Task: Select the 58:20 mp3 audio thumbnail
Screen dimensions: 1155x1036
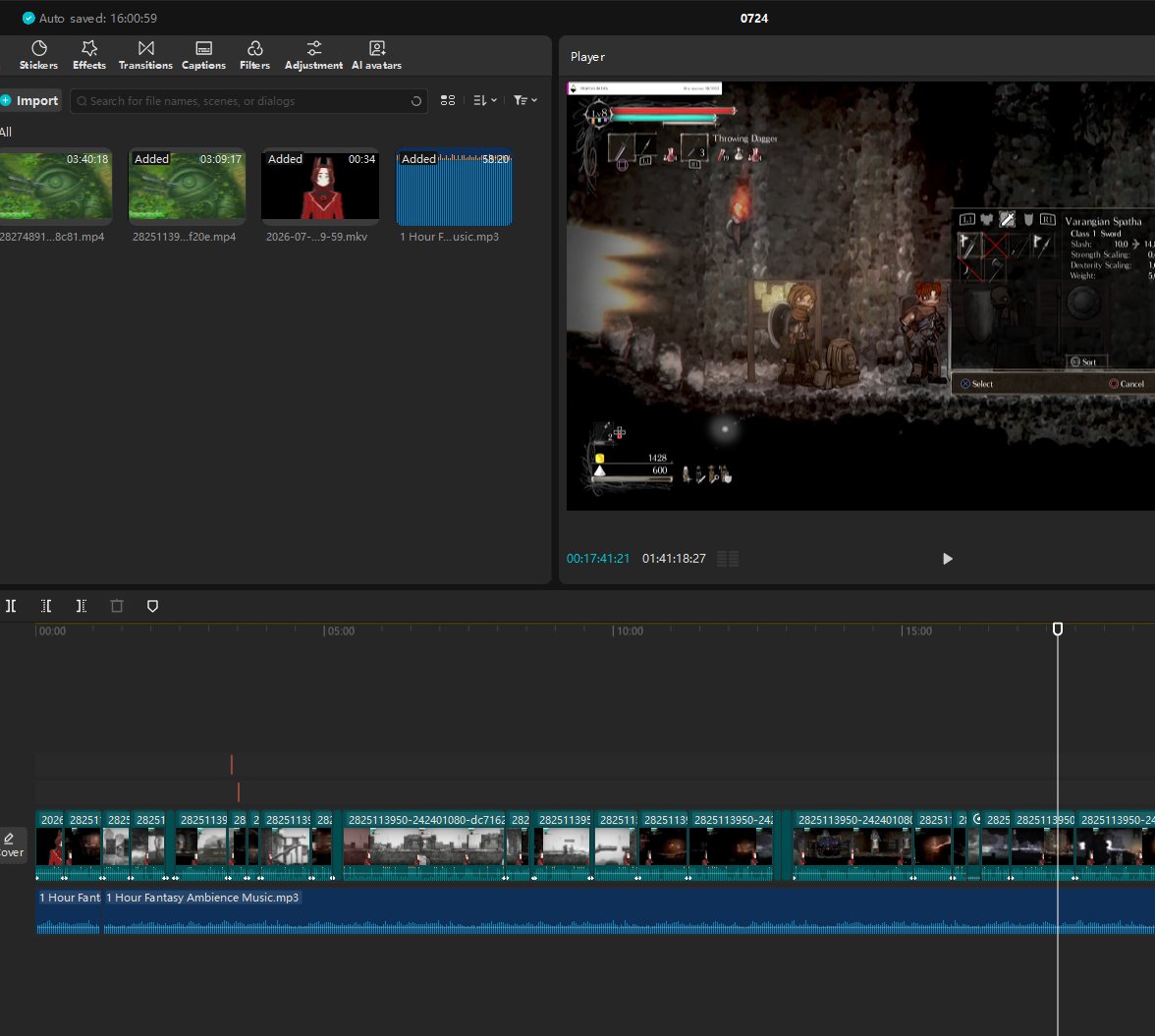Action: click(x=454, y=188)
